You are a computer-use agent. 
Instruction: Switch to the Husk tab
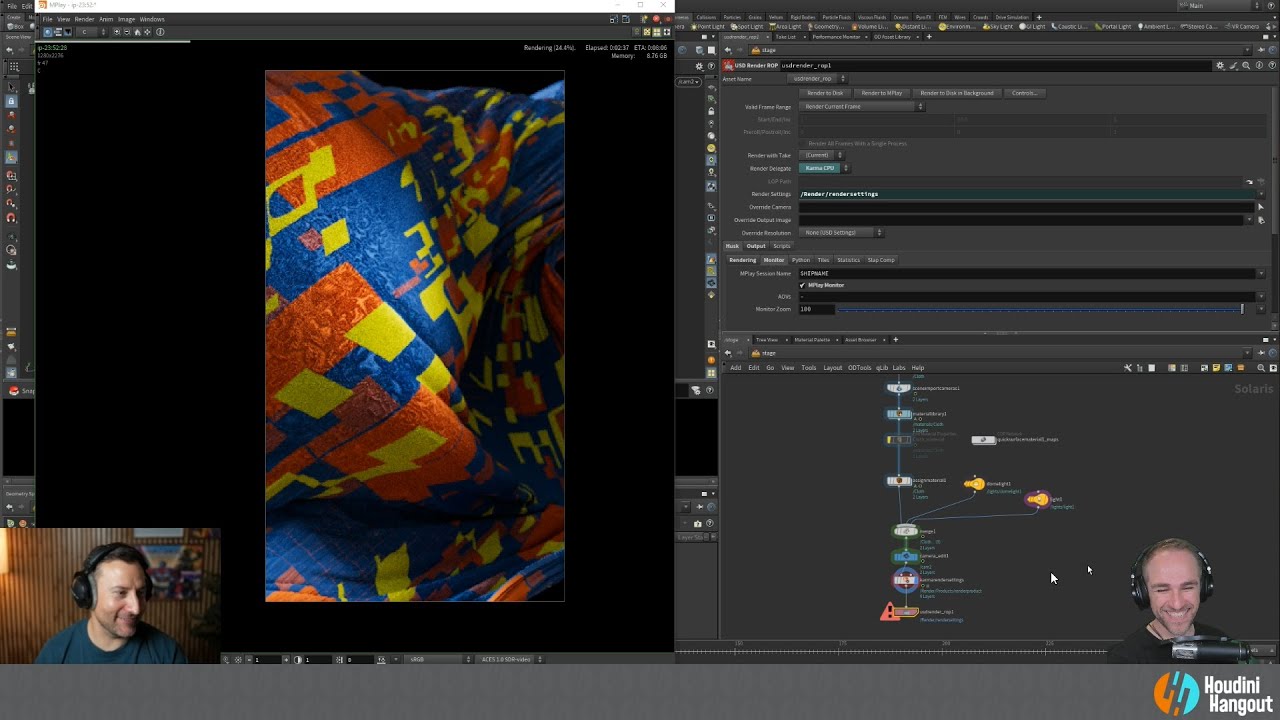(732, 246)
